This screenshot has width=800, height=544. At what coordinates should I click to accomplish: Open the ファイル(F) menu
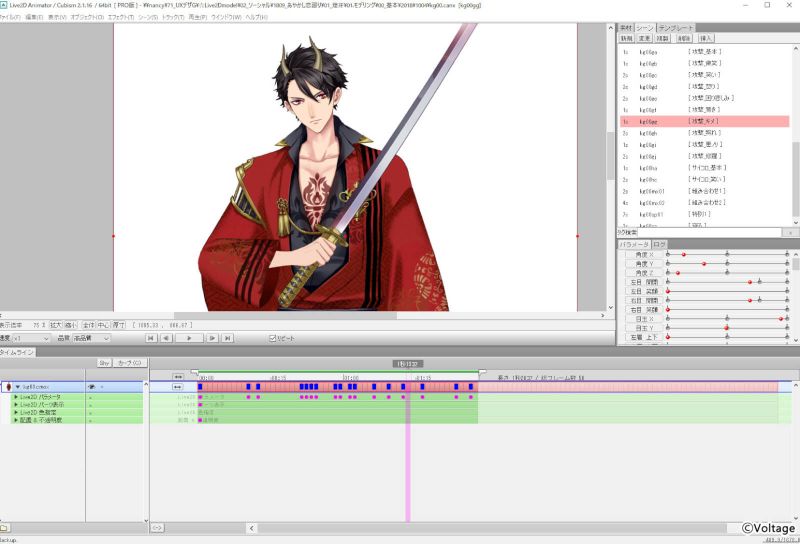(x=10, y=17)
